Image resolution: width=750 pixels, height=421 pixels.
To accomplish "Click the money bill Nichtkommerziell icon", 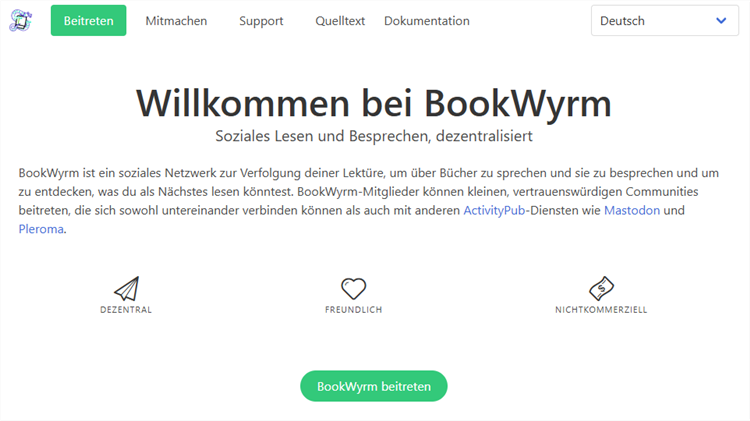I will [601, 288].
